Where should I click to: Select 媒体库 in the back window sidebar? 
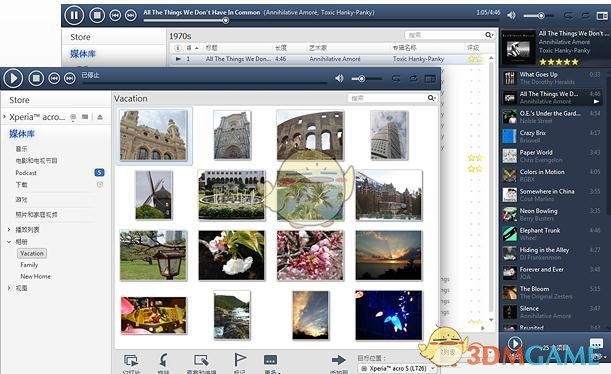click(x=83, y=53)
